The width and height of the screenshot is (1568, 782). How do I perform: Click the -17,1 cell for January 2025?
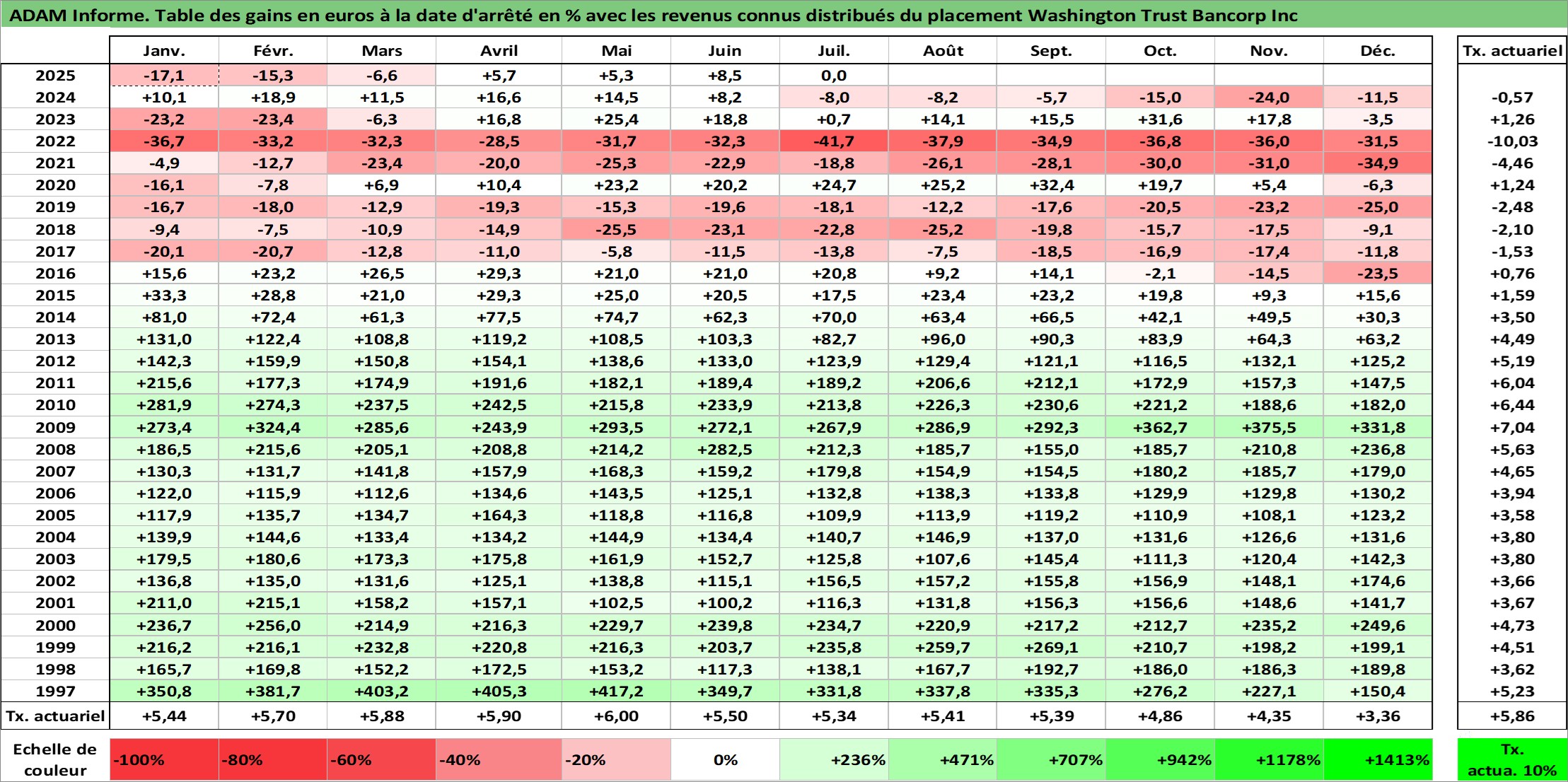(164, 76)
